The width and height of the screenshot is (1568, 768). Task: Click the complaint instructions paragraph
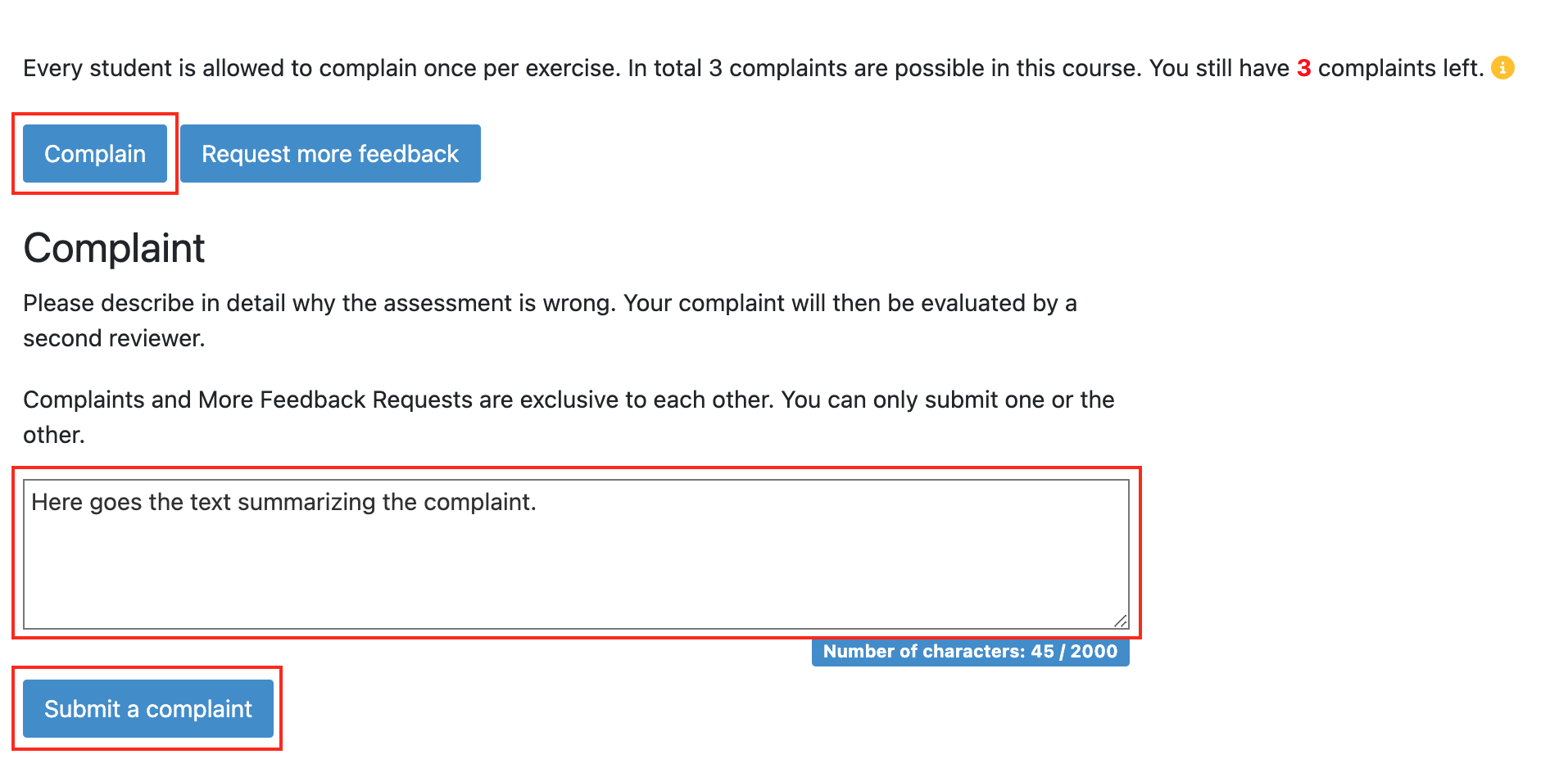pyautogui.click(x=549, y=319)
